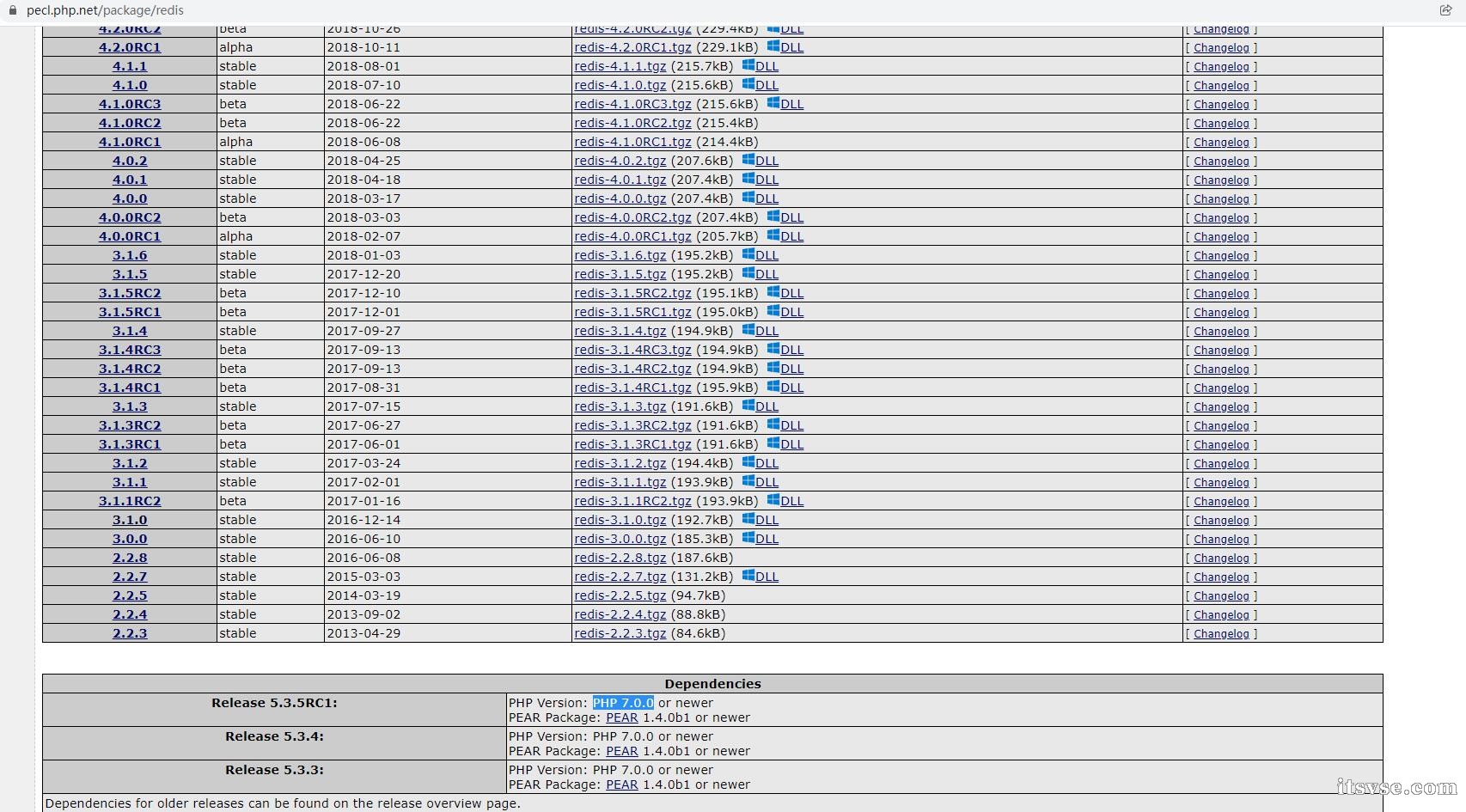
Task: Download redis-2.2.5.tgz
Action: (620, 595)
